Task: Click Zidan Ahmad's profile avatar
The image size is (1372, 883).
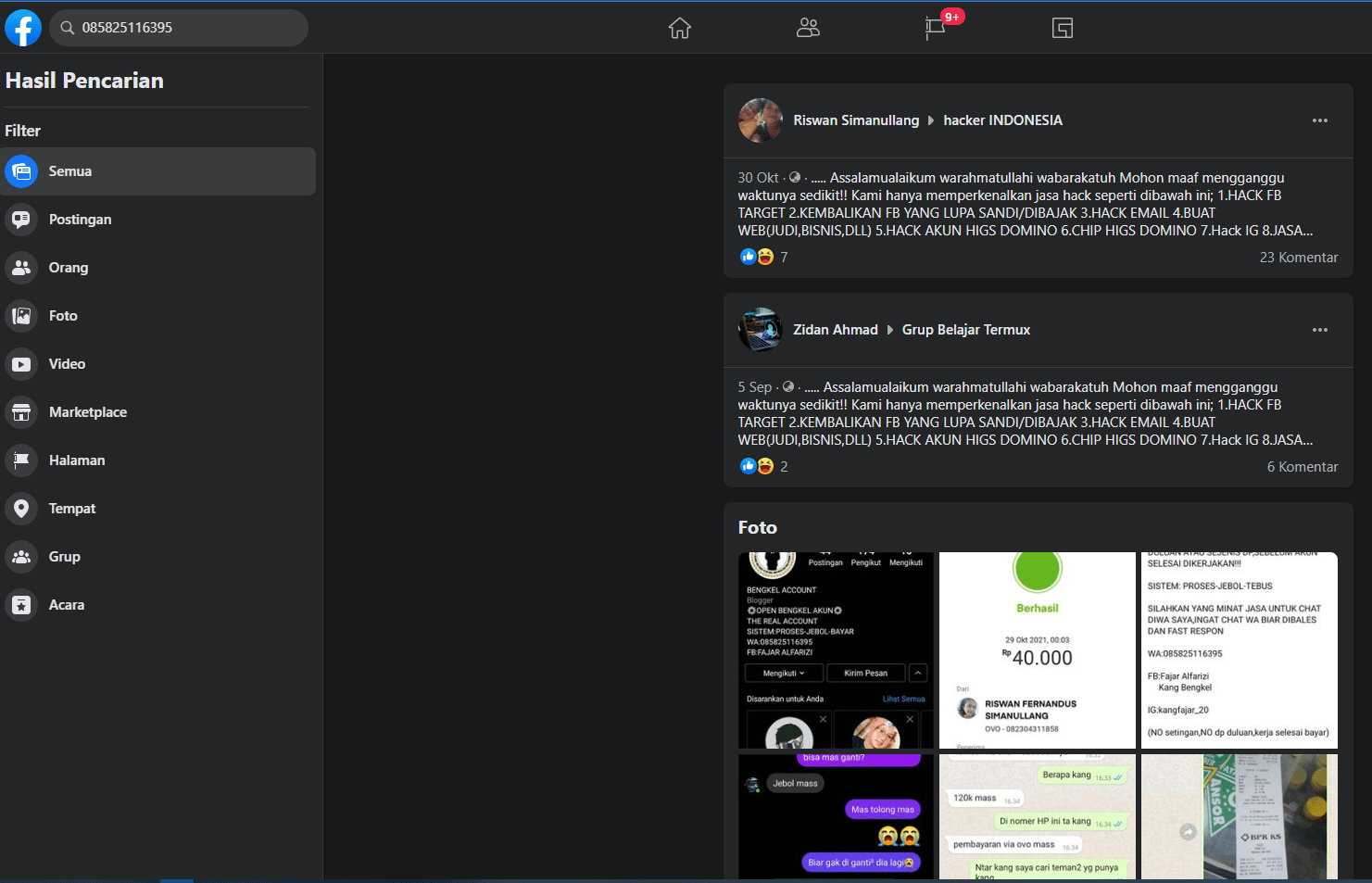Action: [761, 330]
